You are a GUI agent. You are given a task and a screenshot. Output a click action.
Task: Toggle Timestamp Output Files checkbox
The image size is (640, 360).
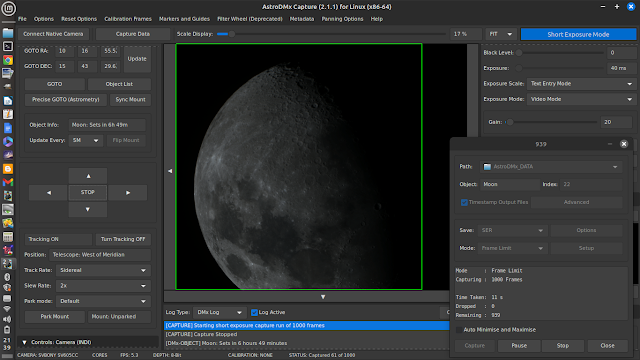[464, 202]
